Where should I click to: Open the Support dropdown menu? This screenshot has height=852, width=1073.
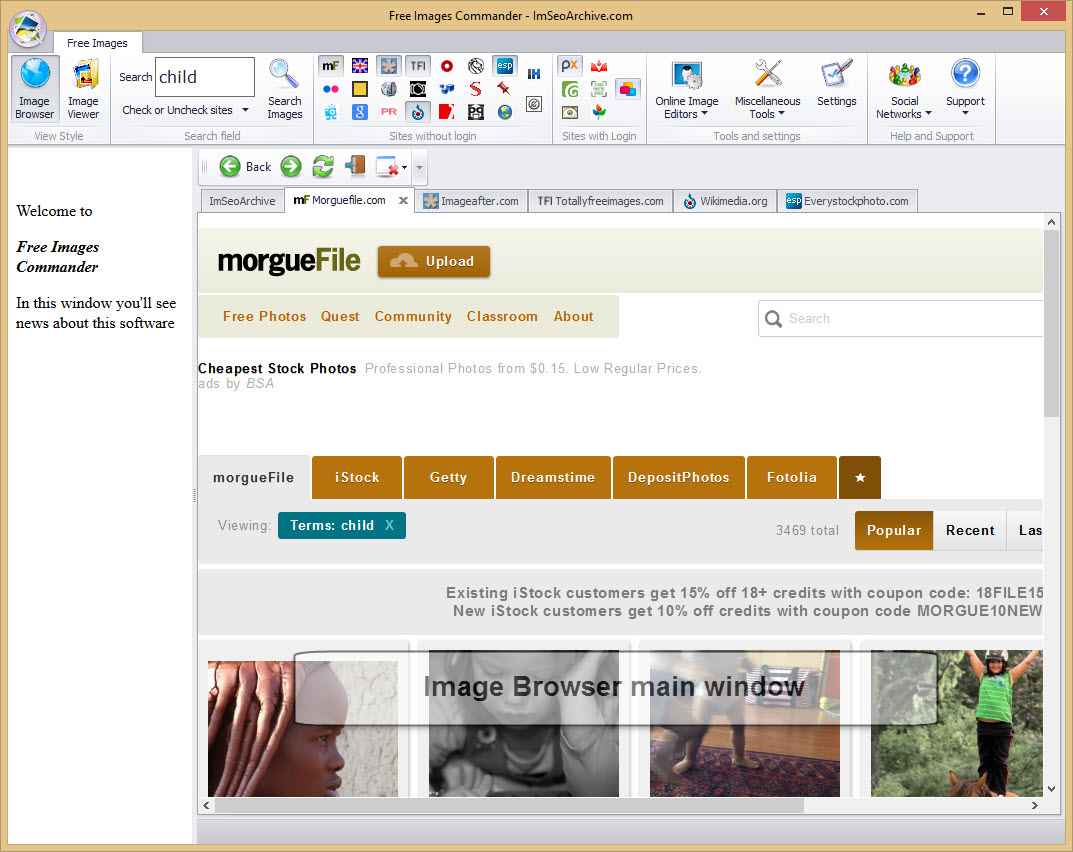[965, 88]
